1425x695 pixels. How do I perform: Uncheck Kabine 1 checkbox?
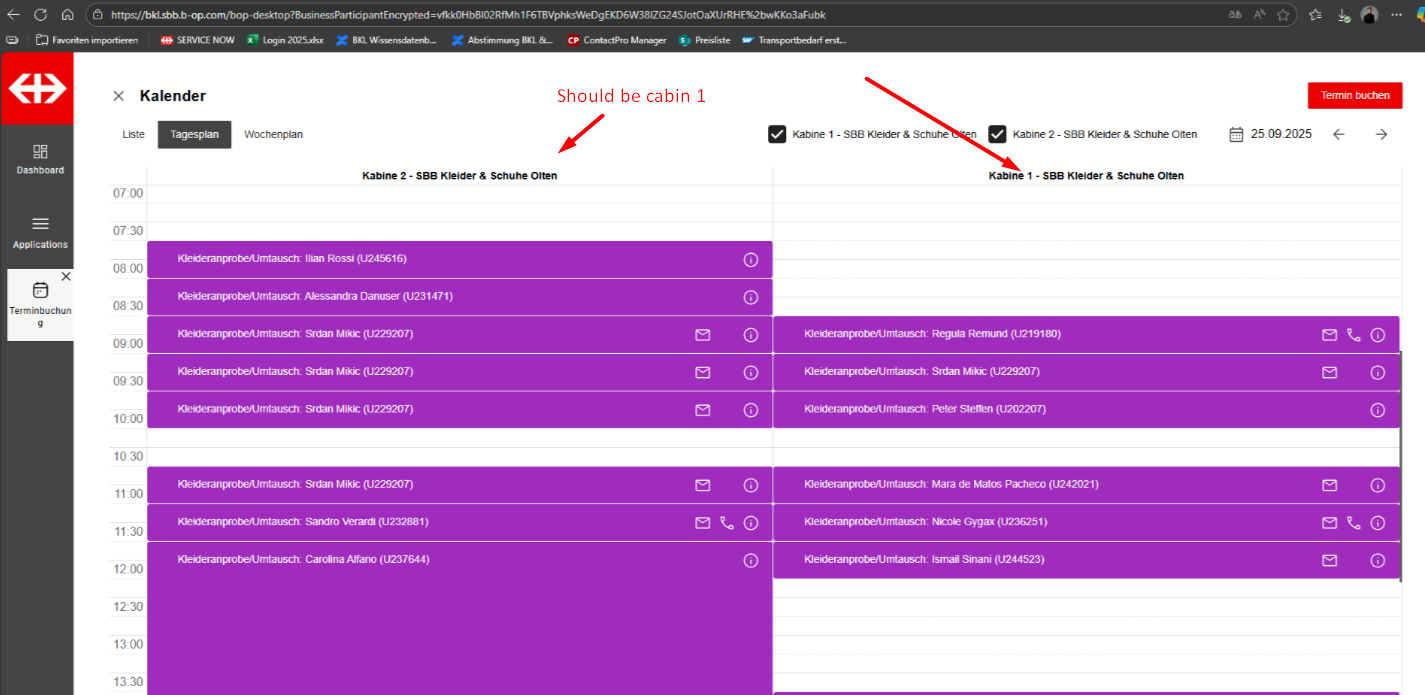[777, 134]
